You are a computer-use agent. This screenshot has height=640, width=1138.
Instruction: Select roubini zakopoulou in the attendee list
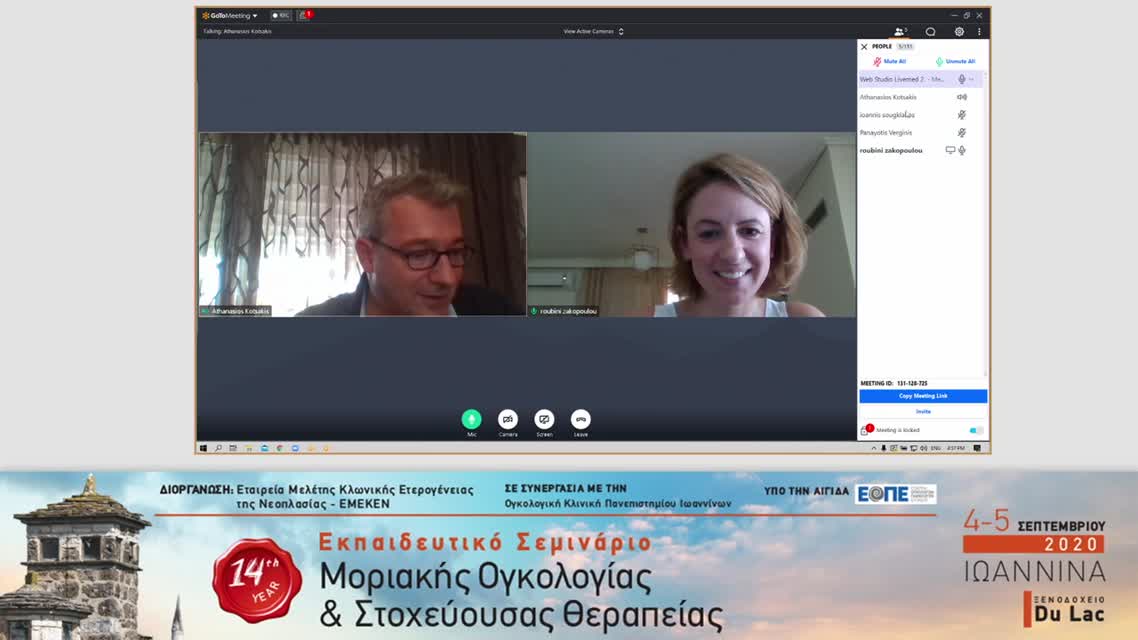(891, 150)
